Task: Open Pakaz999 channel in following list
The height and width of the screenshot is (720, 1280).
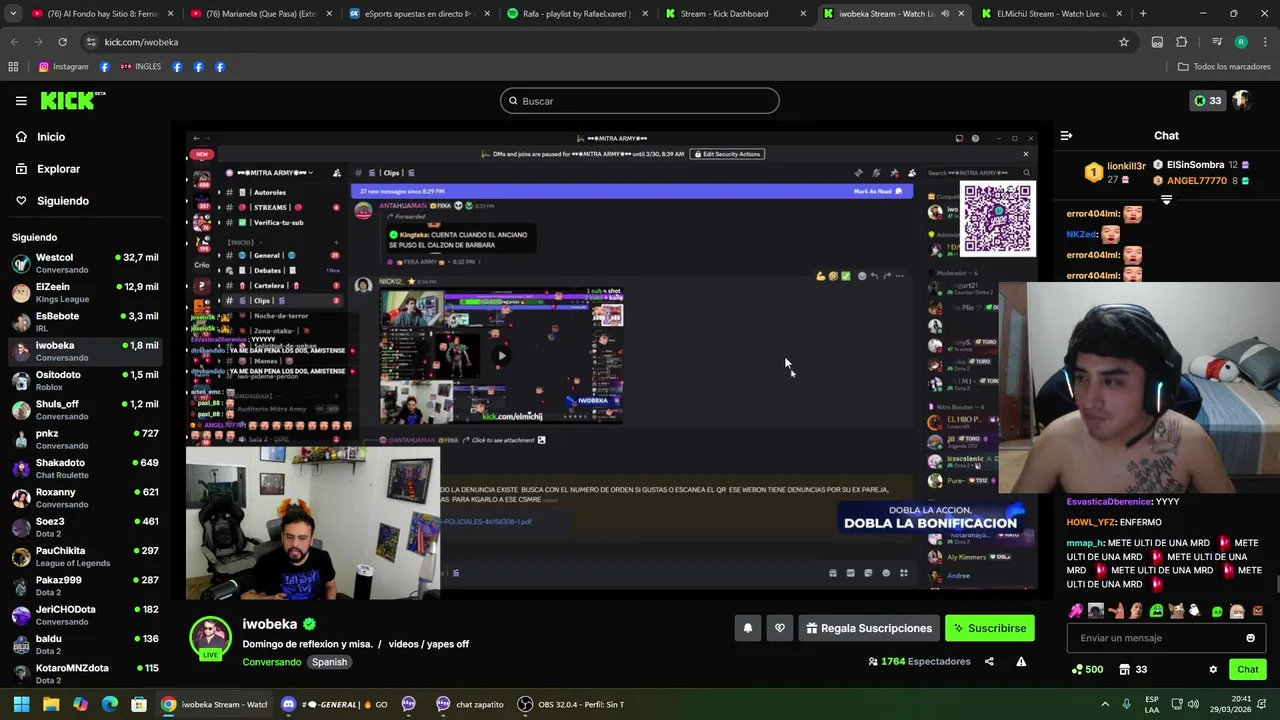Action: pyautogui.click(x=85, y=586)
